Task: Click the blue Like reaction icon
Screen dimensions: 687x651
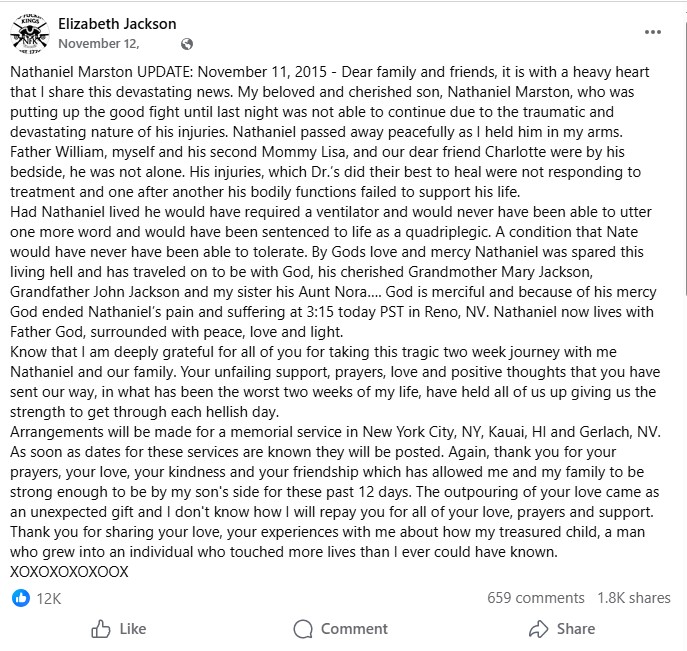Action: pos(20,598)
